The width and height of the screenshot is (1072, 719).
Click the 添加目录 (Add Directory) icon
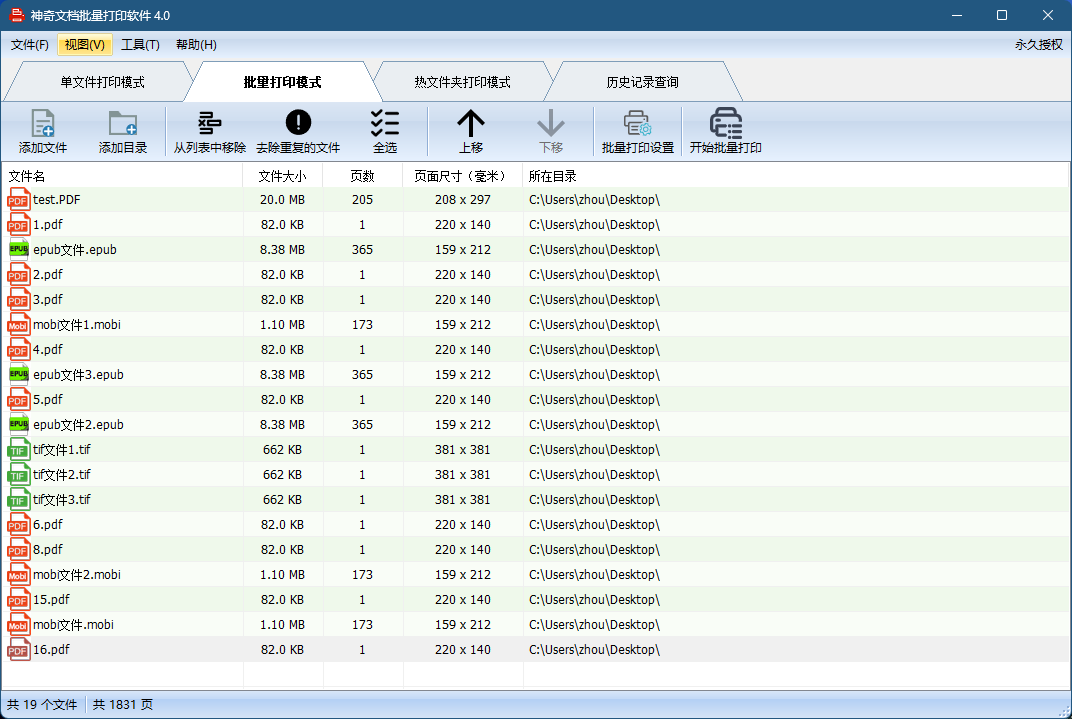pos(123,123)
